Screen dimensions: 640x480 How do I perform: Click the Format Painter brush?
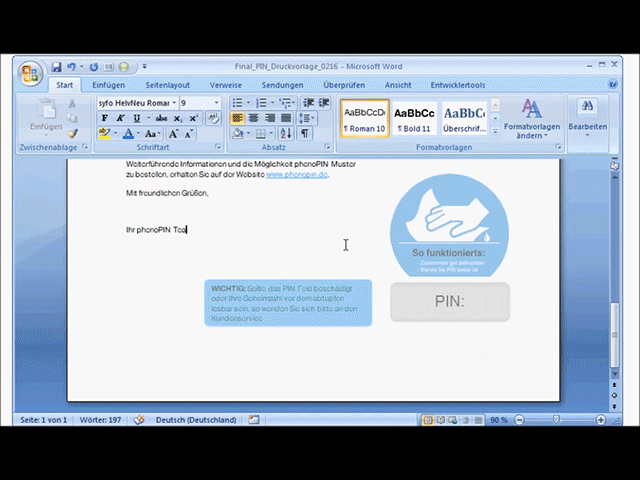click(73, 133)
